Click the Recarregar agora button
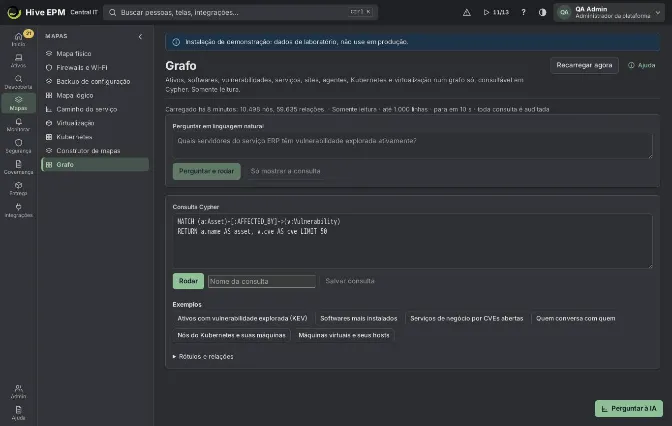The width and height of the screenshot is (672, 426). tap(584, 65)
